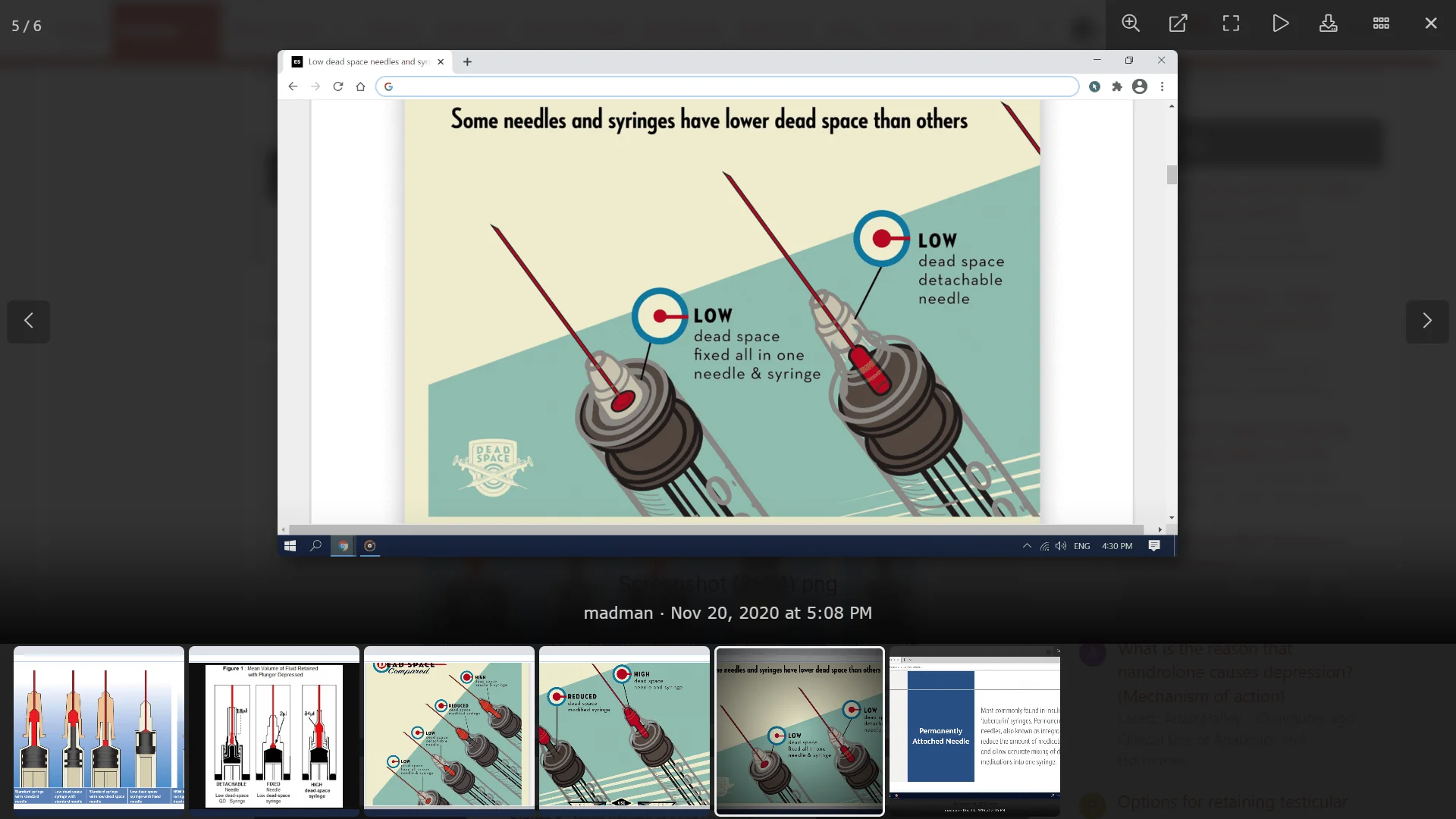Start the slideshow play button
The width and height of the screenshot is (1456, 819).
(x=1280, y=24)
